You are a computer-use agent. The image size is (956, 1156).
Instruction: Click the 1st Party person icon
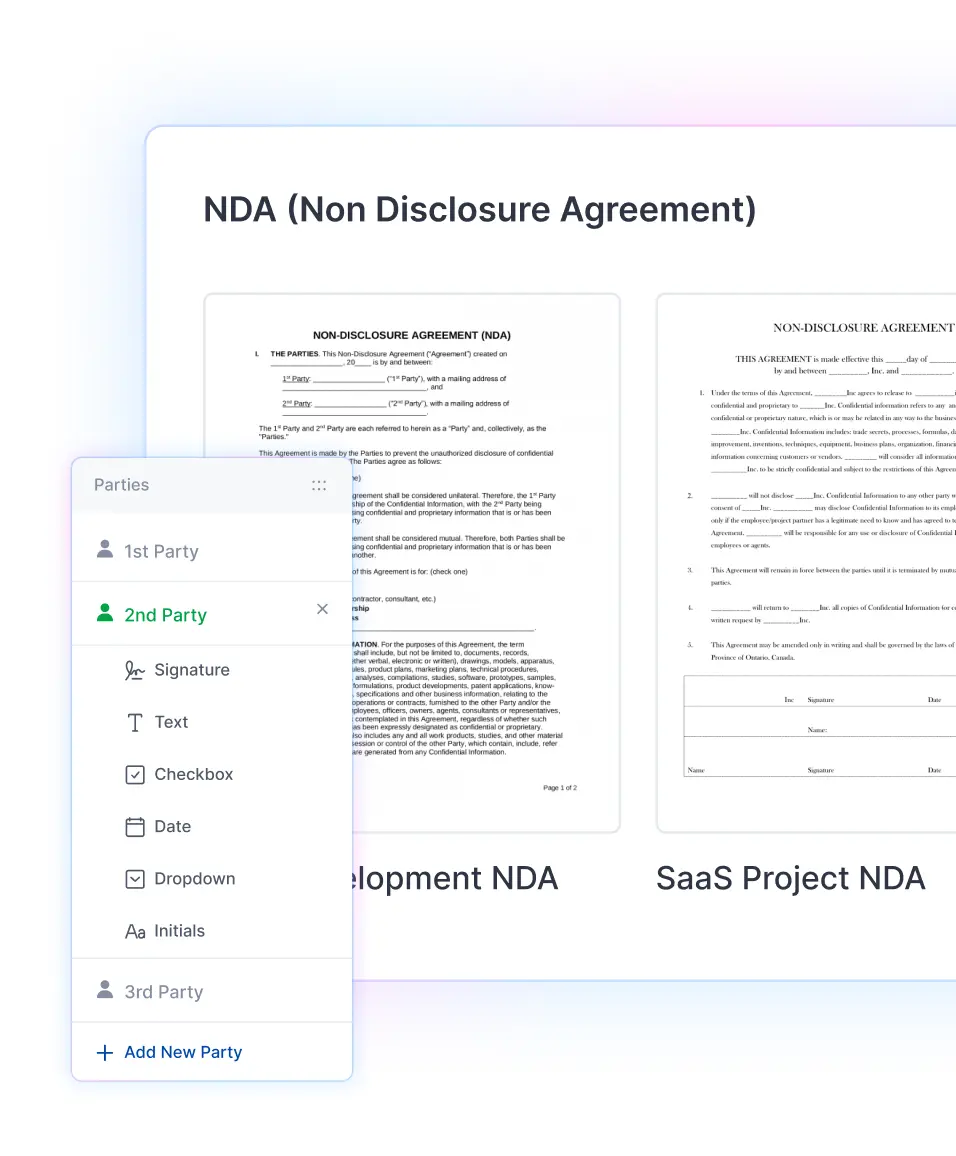(x=105, y=549)
